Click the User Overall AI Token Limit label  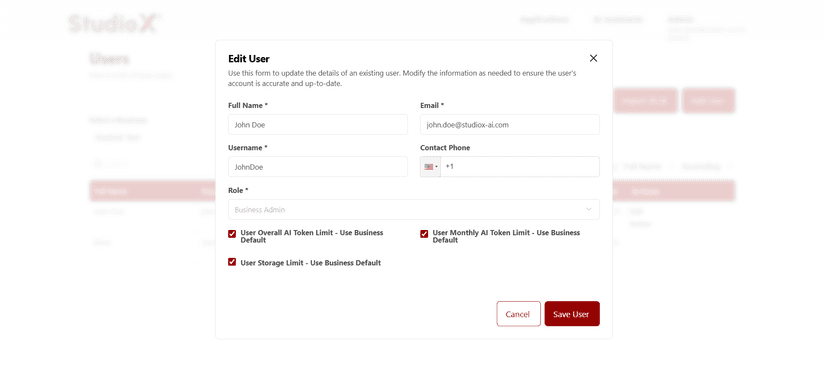pos(312,236)
